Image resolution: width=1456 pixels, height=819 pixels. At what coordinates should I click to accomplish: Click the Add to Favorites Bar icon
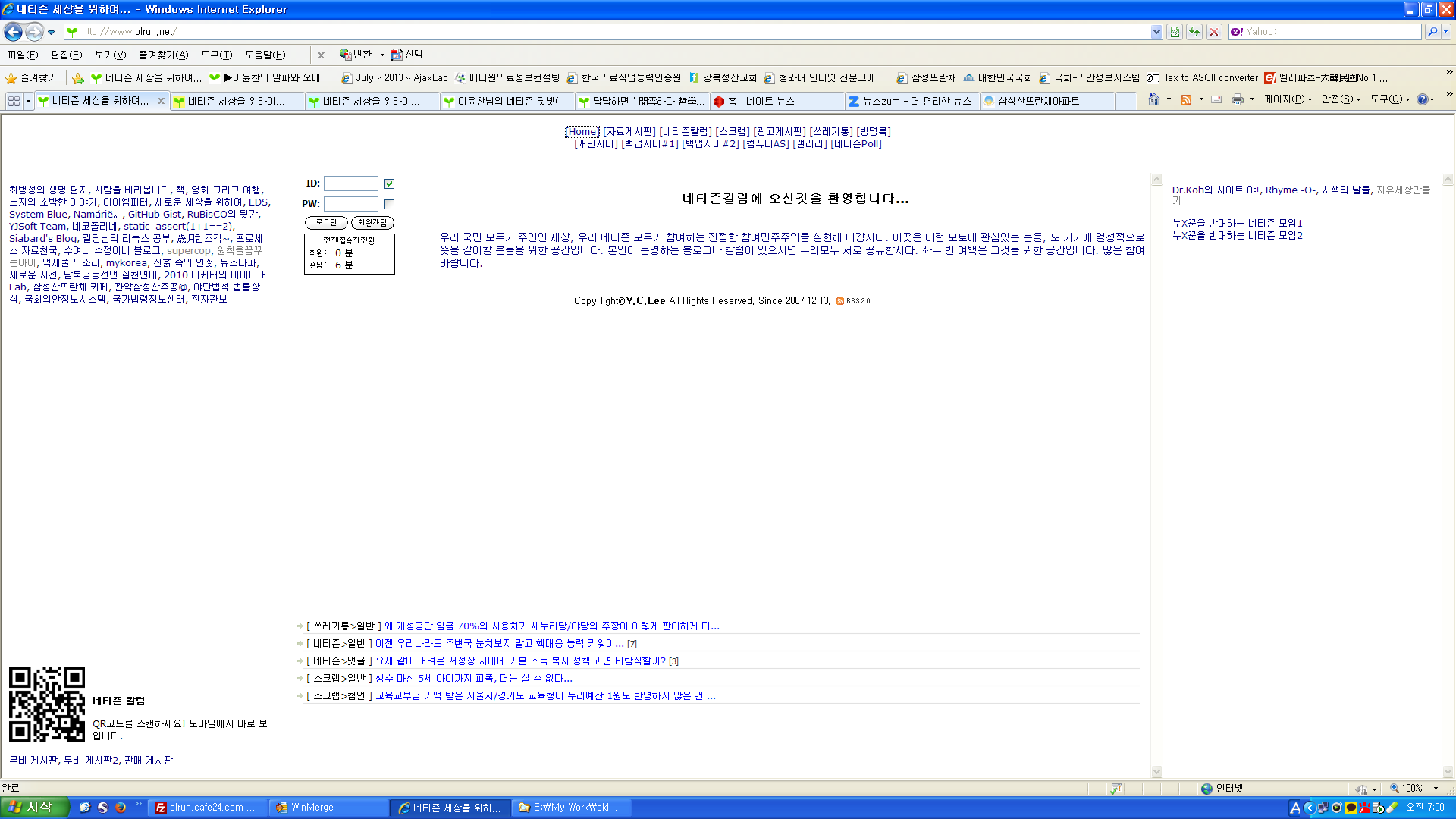78,77
